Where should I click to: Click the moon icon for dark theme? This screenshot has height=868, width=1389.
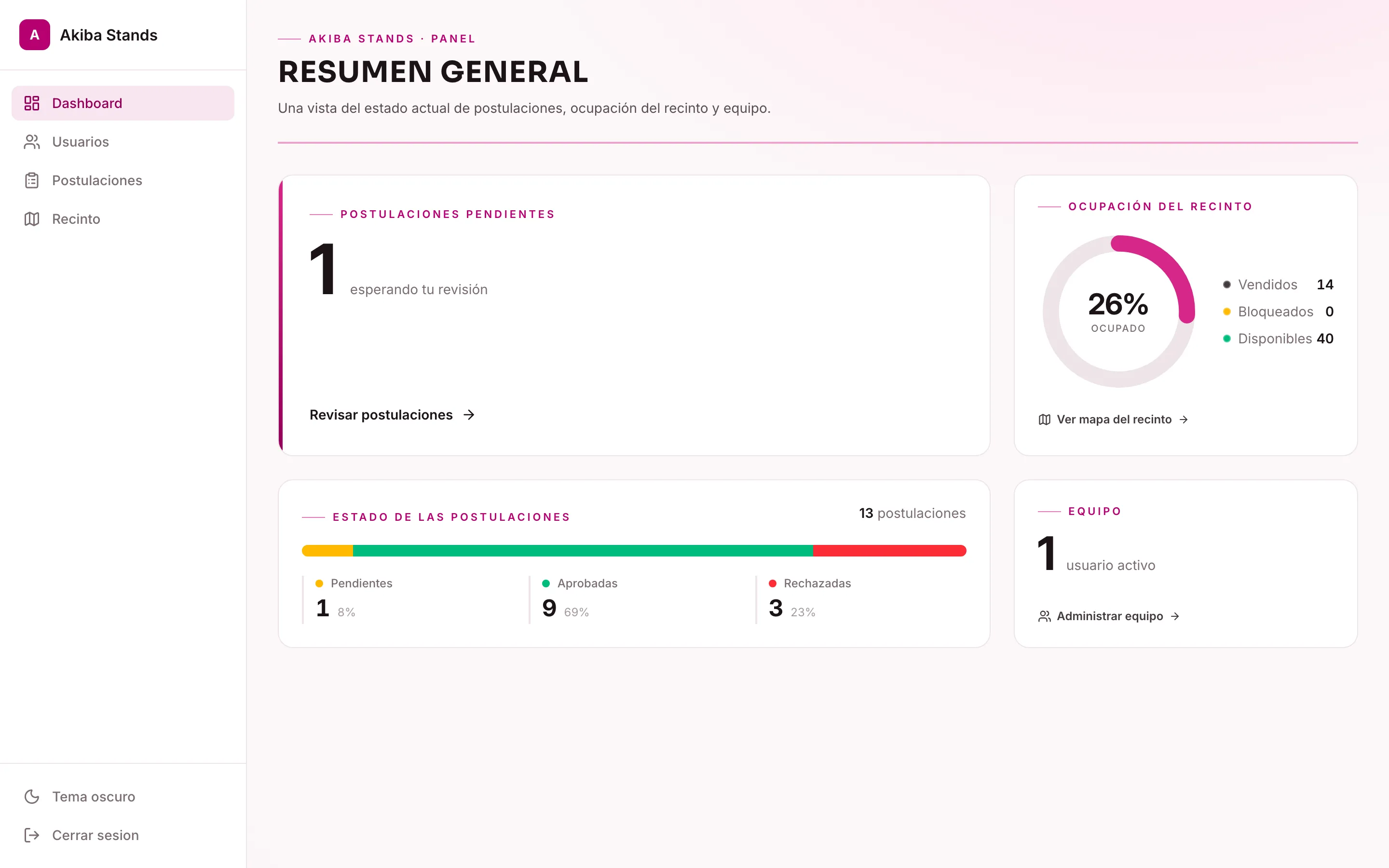pos(31,797)
